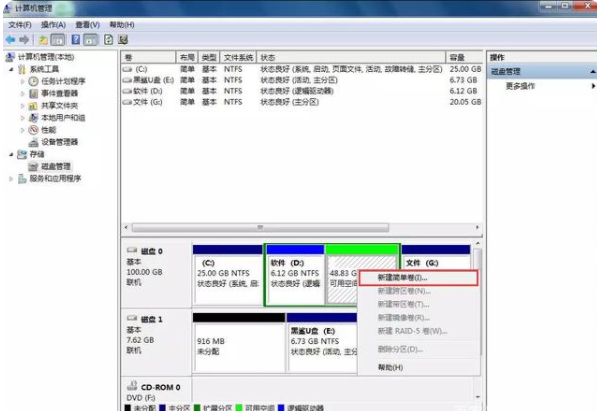This screenshot has height=411, width=597.
Task: Click the Forward arrow toolbar icon
Action: pyautogui.click(x=24, y=40)
